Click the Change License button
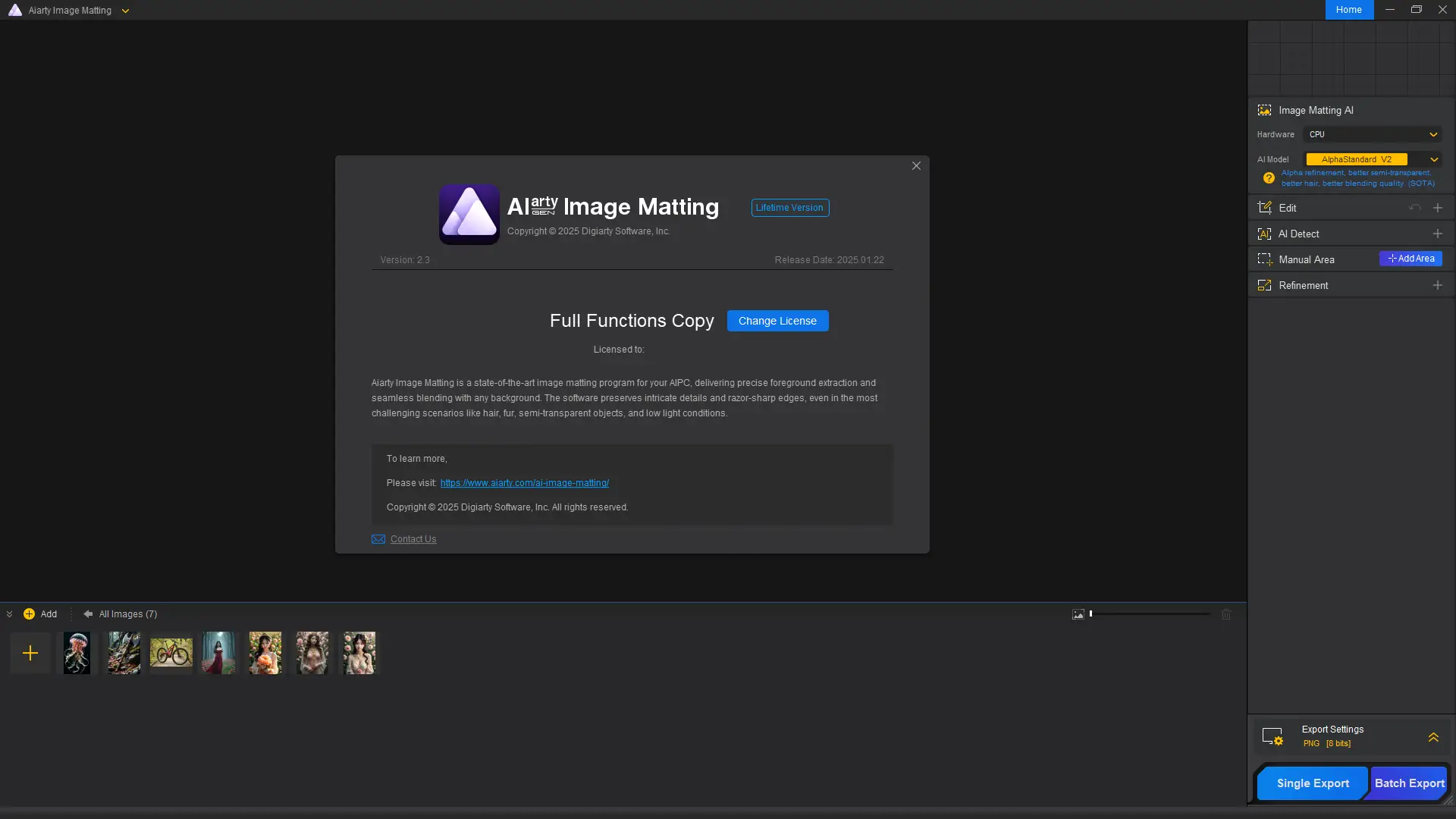Screen dimensions: 1456x819 [777, 321]
